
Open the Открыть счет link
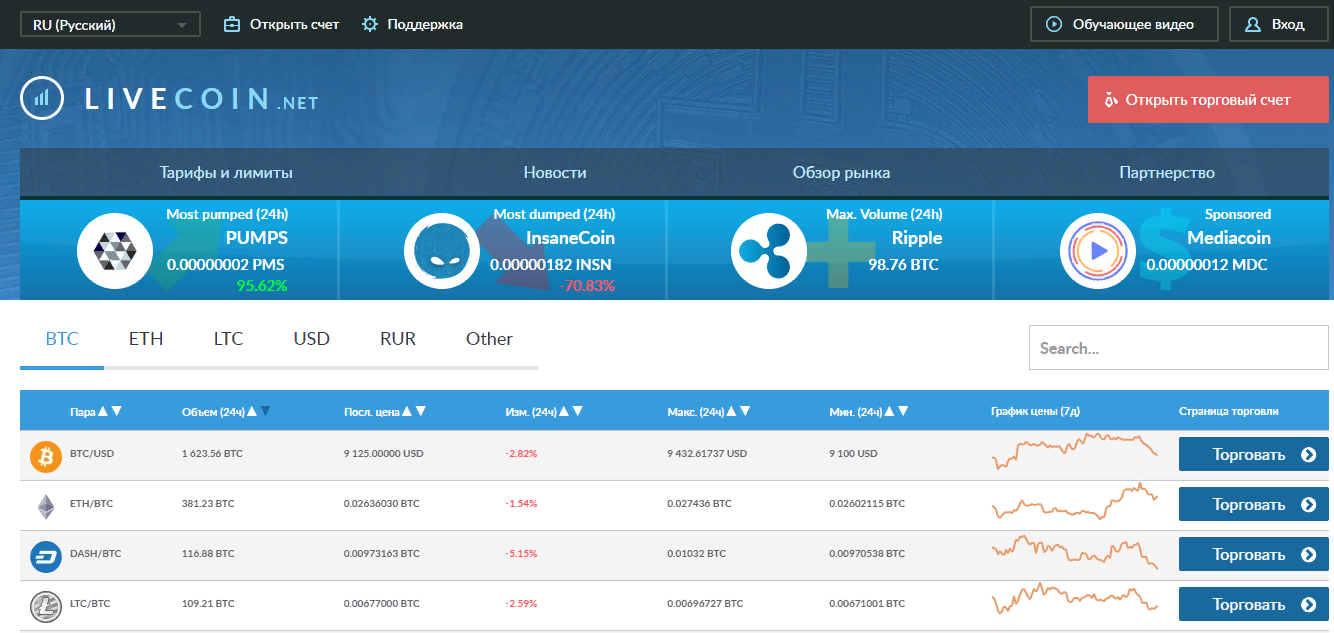click(294, 24)
